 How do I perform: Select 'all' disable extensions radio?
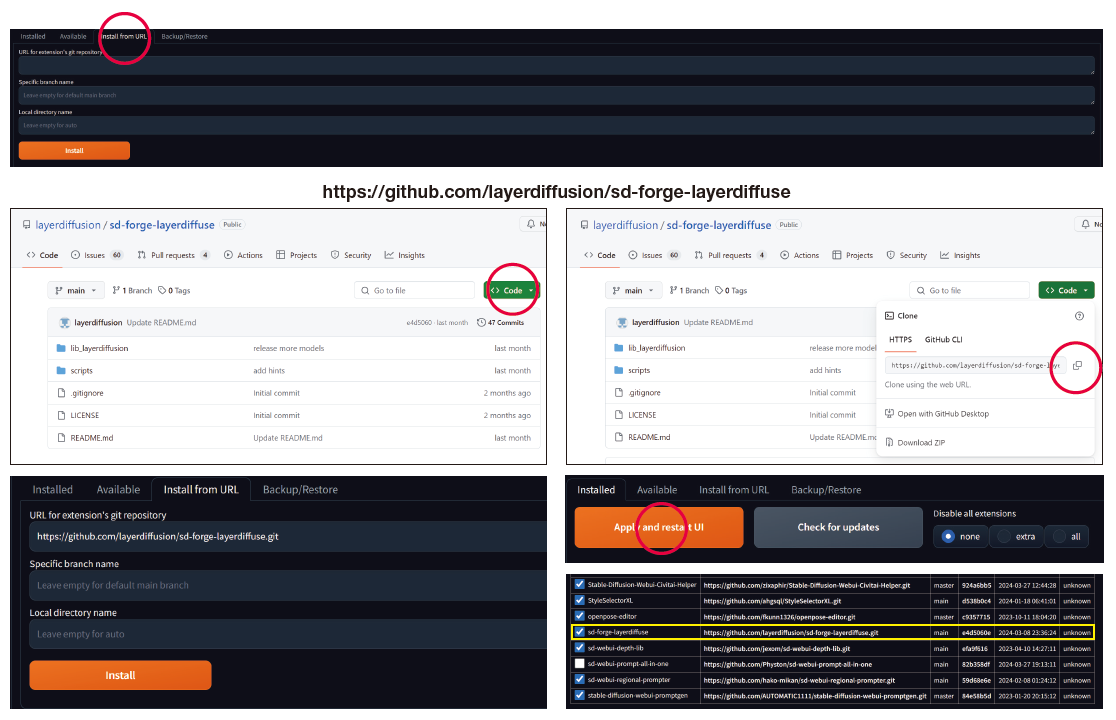point(1060,536)
